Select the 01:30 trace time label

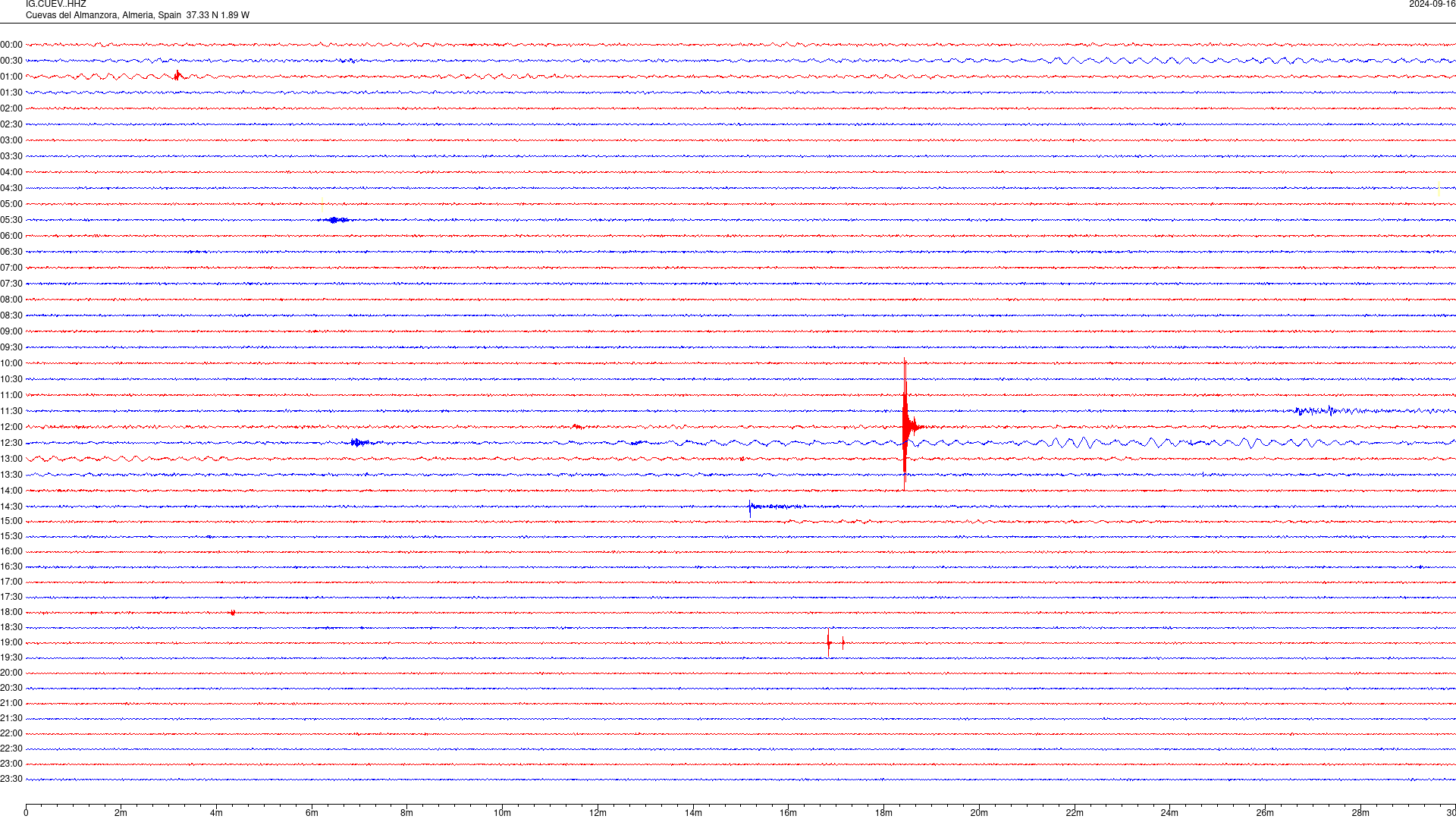point(11,93)
